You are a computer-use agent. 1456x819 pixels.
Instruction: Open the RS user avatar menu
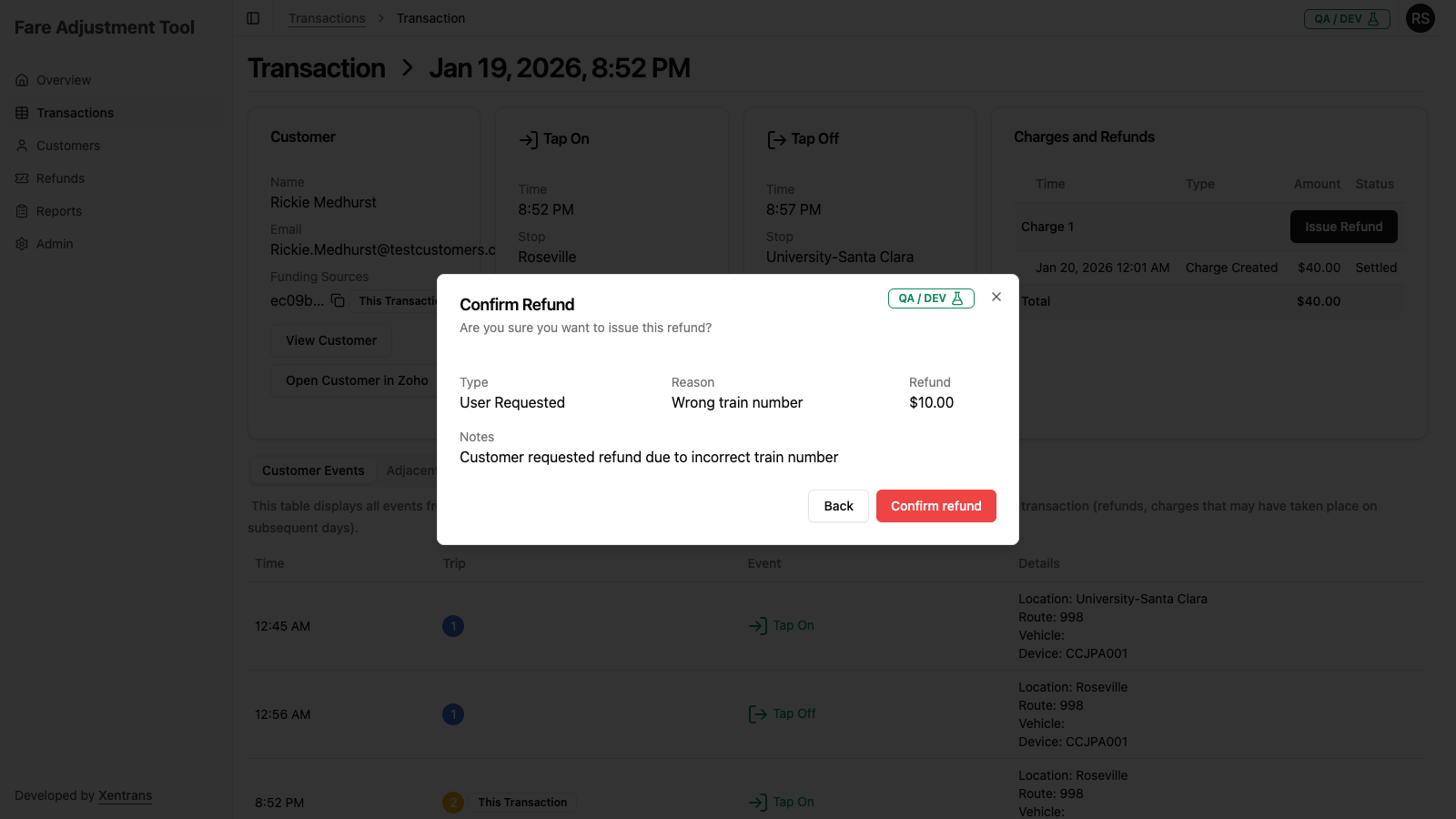tap(1420, 18)
